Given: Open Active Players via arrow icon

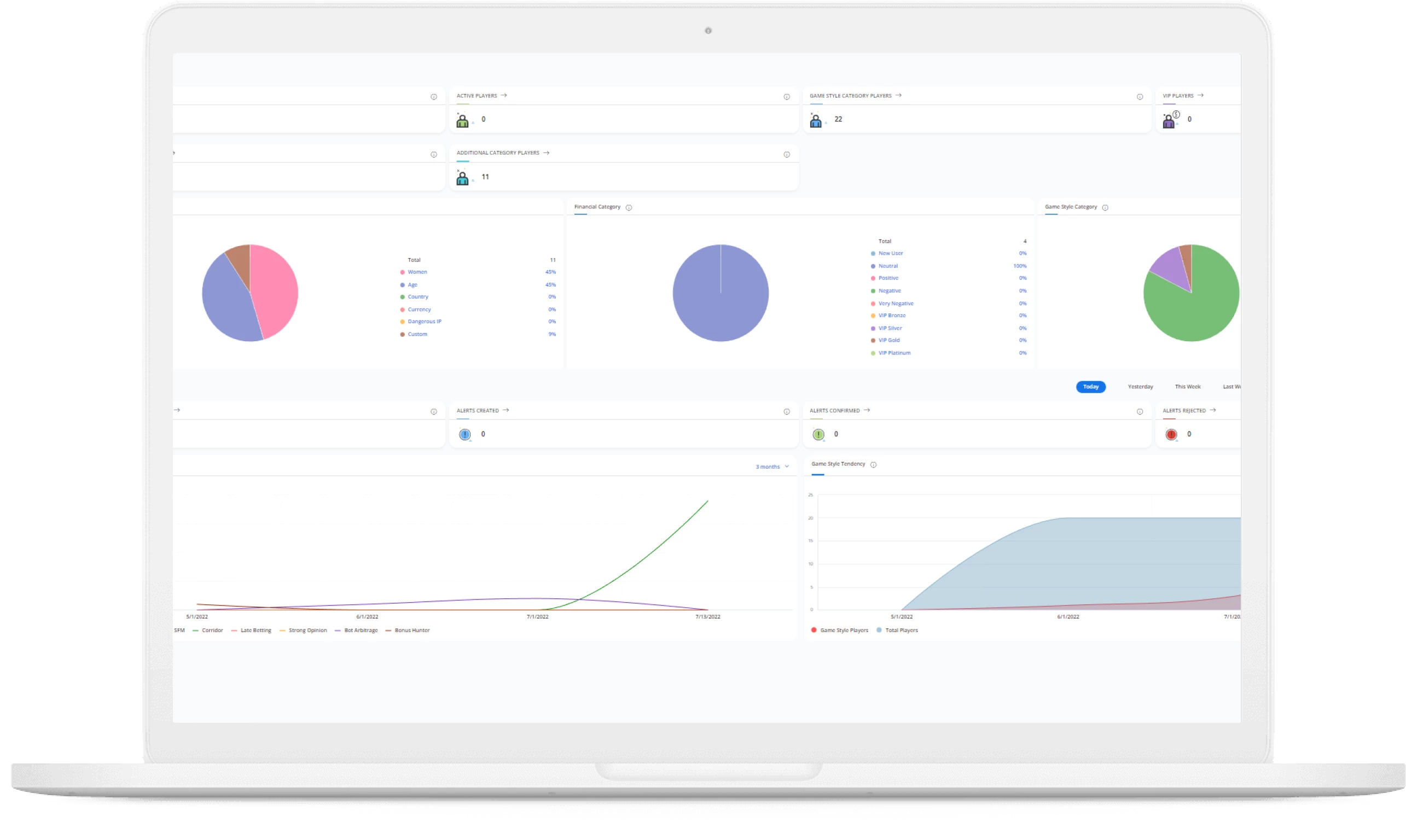Looking at the screenshot, I should (x=503, y=96).
